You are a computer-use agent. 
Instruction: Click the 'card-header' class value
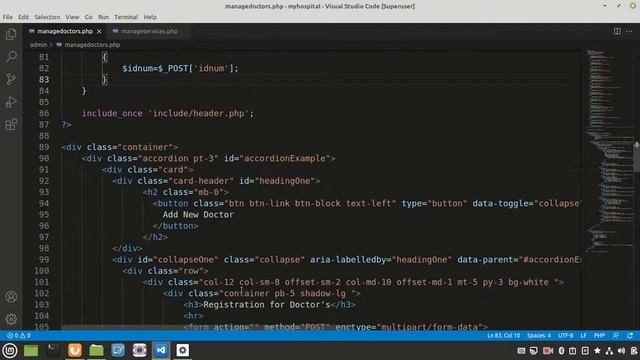(201, 181)
